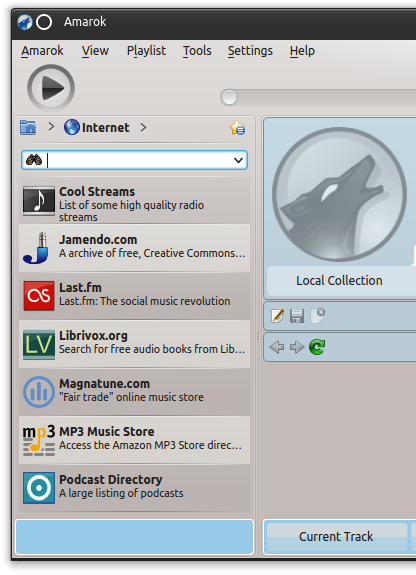The image size is (416, 575).
Task: Click 'Last.fm: The social music revolution' text
Action: click(145, 301)
